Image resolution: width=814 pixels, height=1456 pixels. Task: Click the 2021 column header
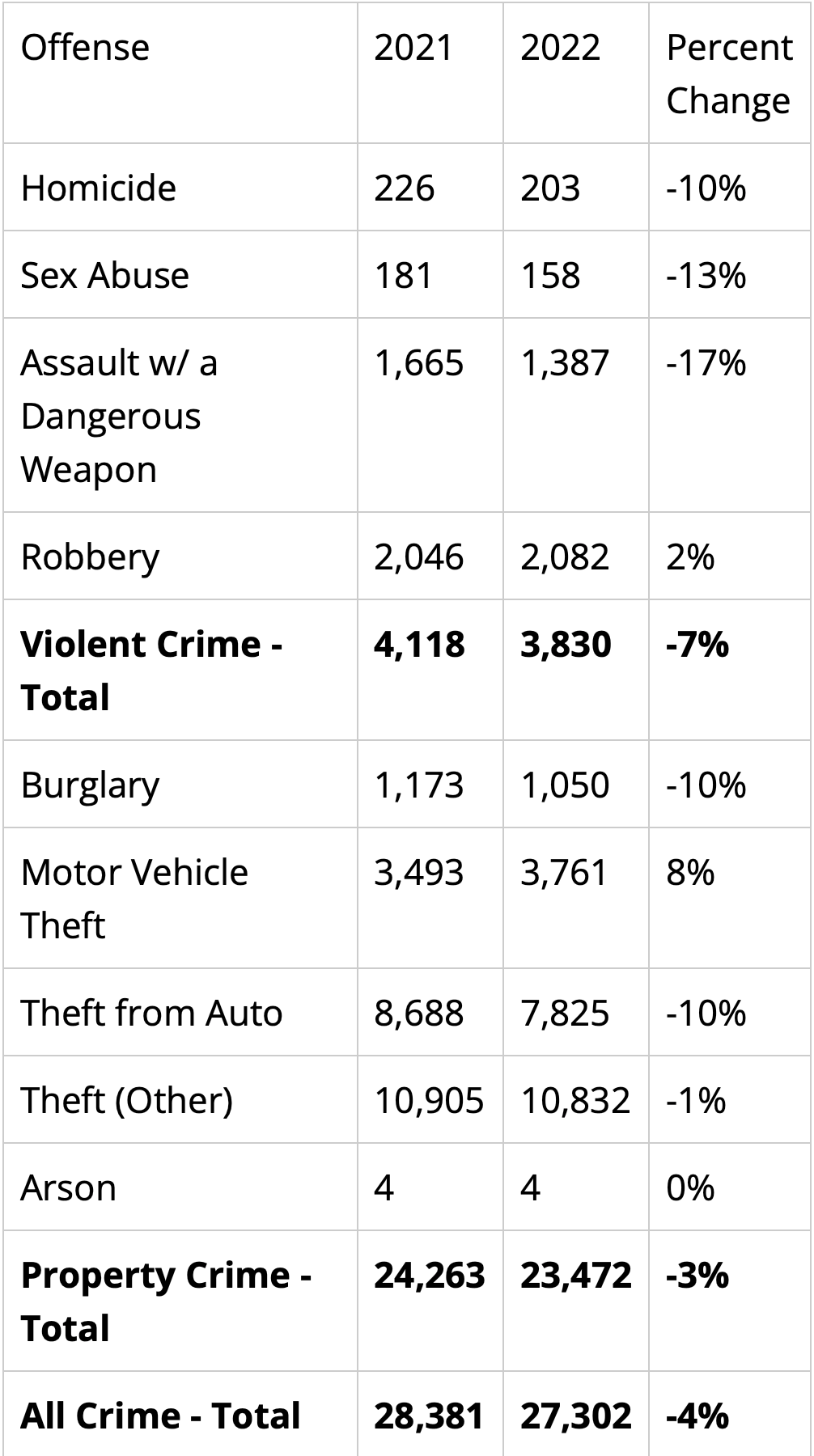[413, 48]
